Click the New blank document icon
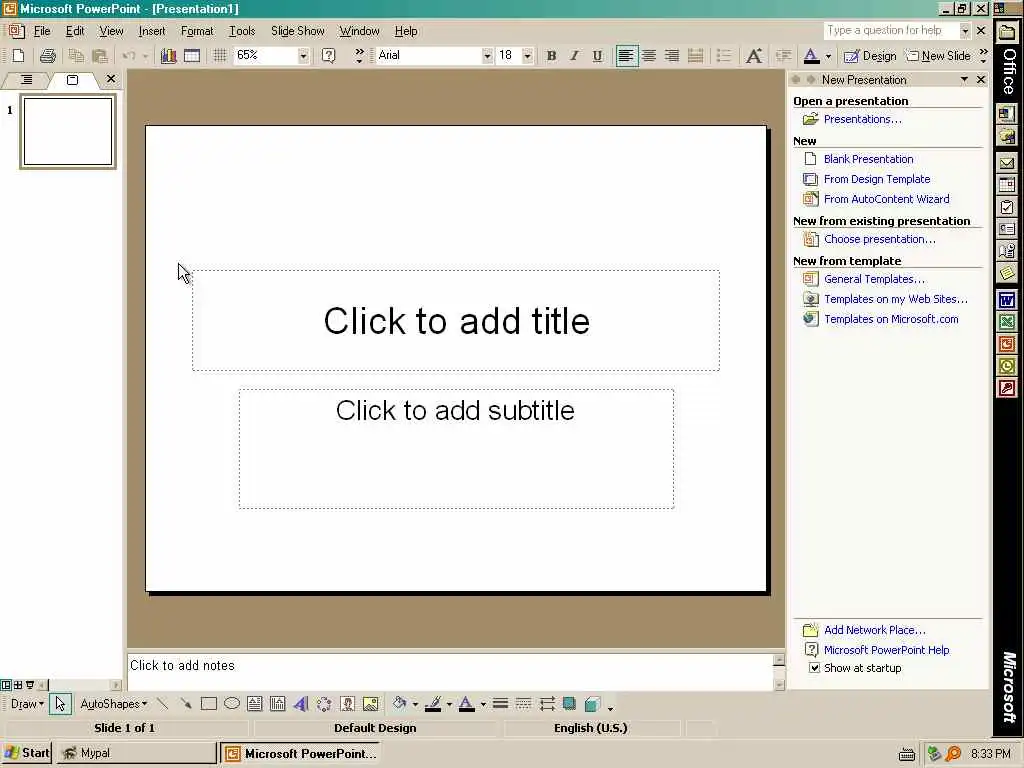This screenshot has height=768, width=1024. [18, 56]
